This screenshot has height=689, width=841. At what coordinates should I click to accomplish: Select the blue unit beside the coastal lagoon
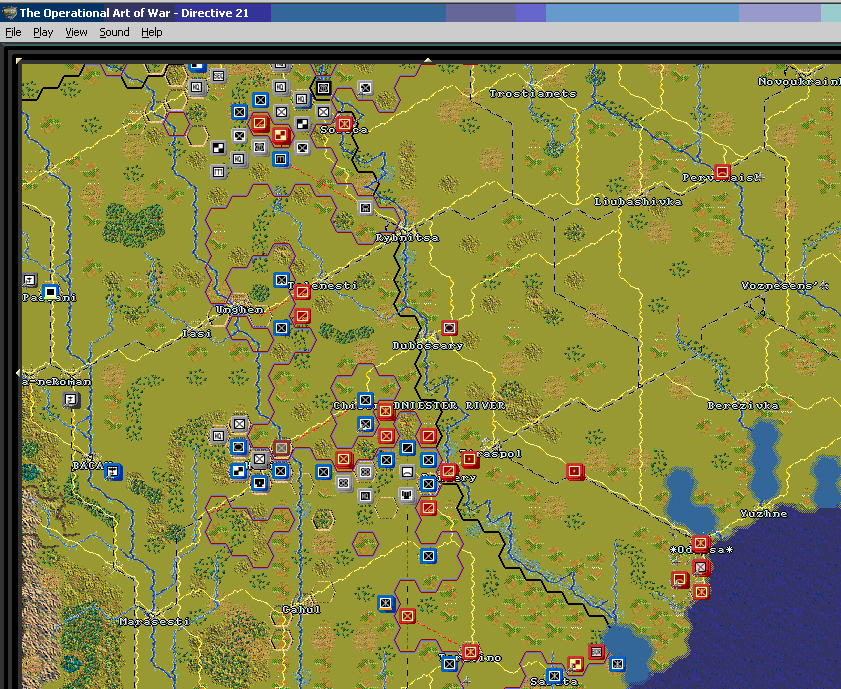(x=617, y=664)
